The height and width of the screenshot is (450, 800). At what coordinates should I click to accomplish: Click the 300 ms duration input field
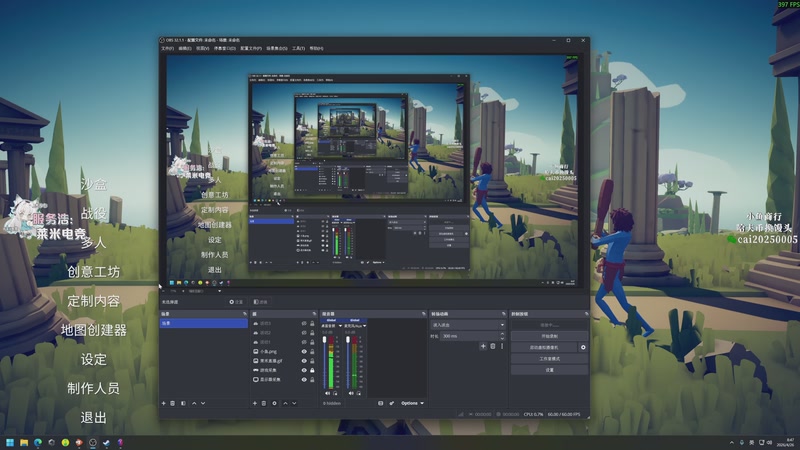pos(469,336)
